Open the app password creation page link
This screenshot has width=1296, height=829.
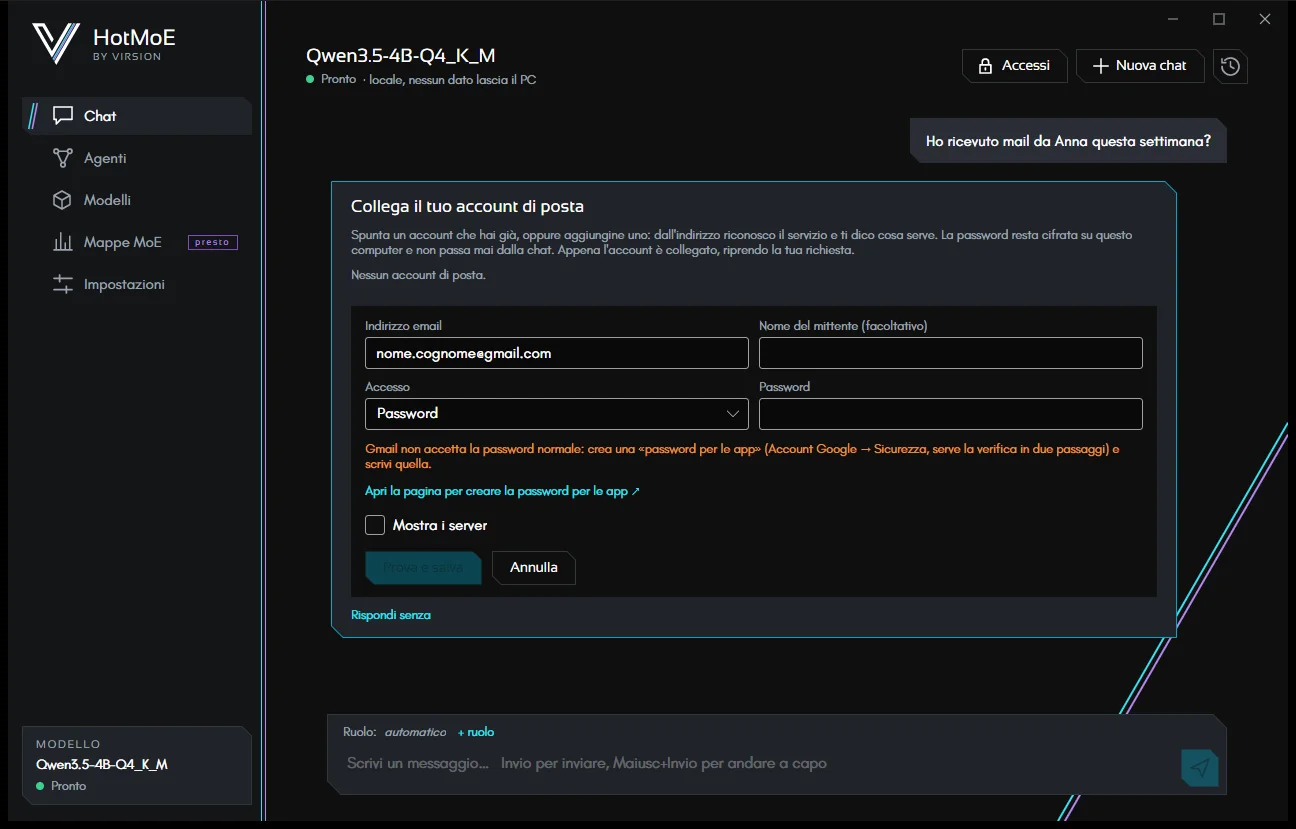pyautogui.click(x=502, y=491)
